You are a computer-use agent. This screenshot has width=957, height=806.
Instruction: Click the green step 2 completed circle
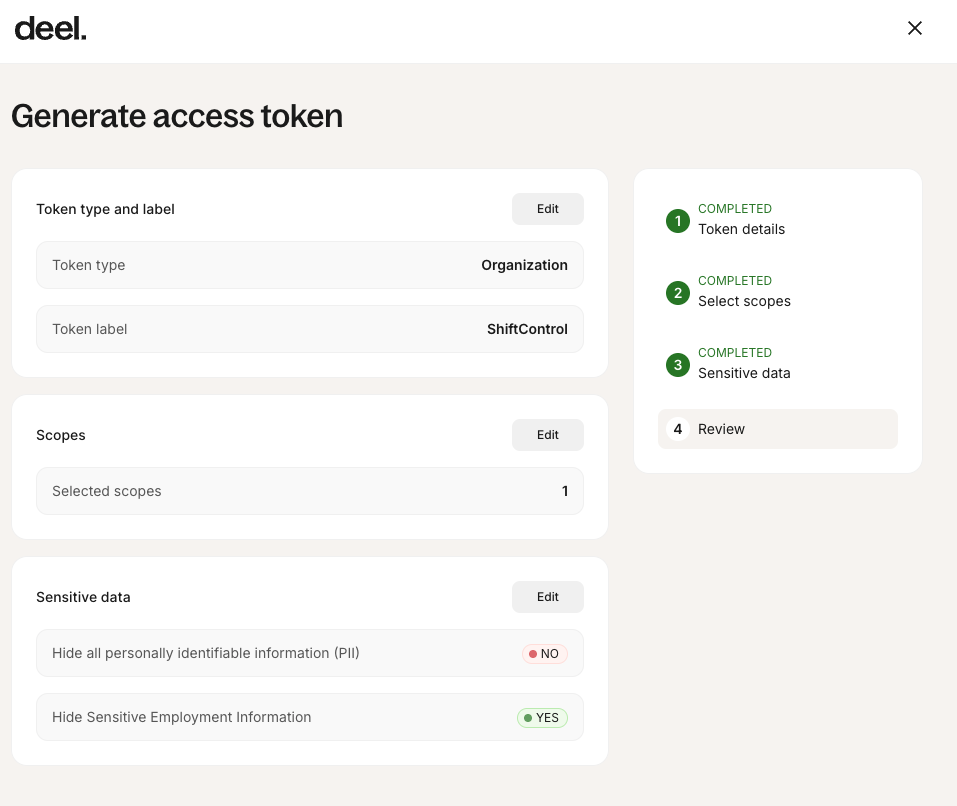[677, 293]
